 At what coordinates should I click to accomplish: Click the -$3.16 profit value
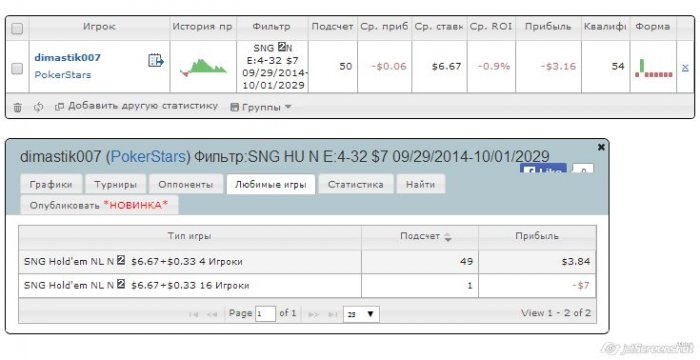558,67
